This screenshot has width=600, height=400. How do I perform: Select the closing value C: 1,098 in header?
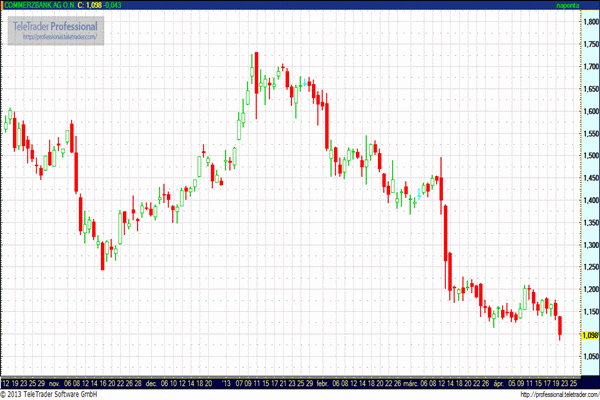coord(91,5)
